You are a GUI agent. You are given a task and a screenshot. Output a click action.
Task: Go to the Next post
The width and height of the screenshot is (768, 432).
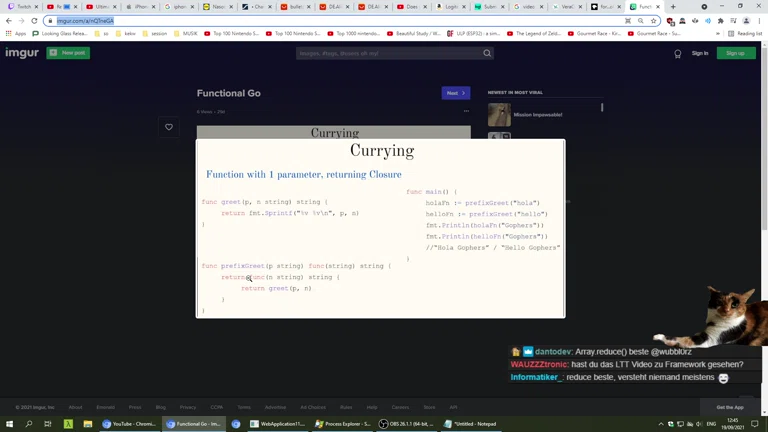coord(455,93)
